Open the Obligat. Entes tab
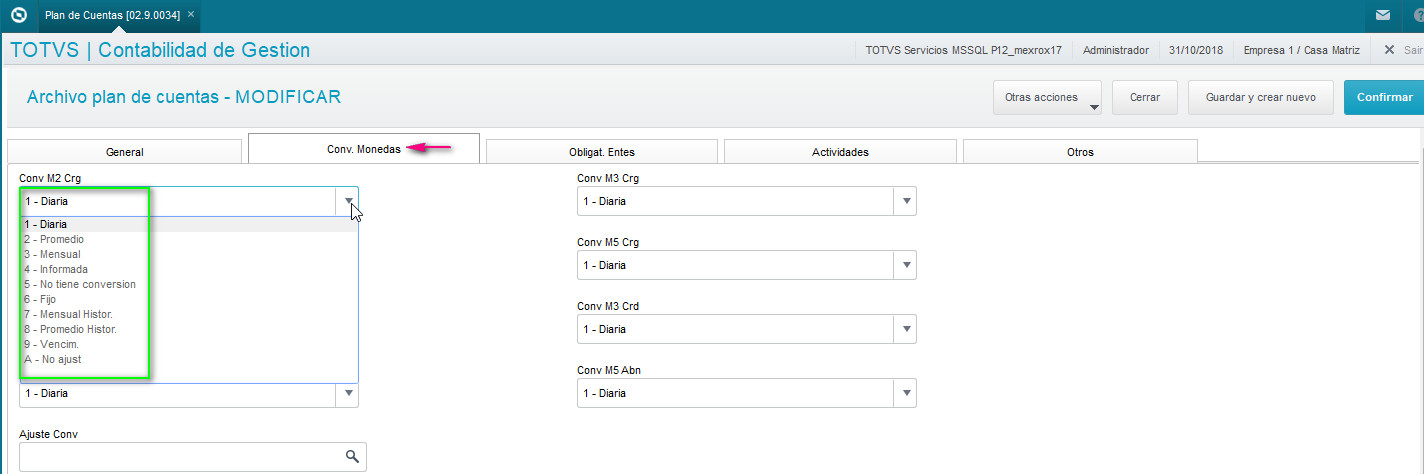Viewport: 1424px width, 474px height. click(602, 152)
